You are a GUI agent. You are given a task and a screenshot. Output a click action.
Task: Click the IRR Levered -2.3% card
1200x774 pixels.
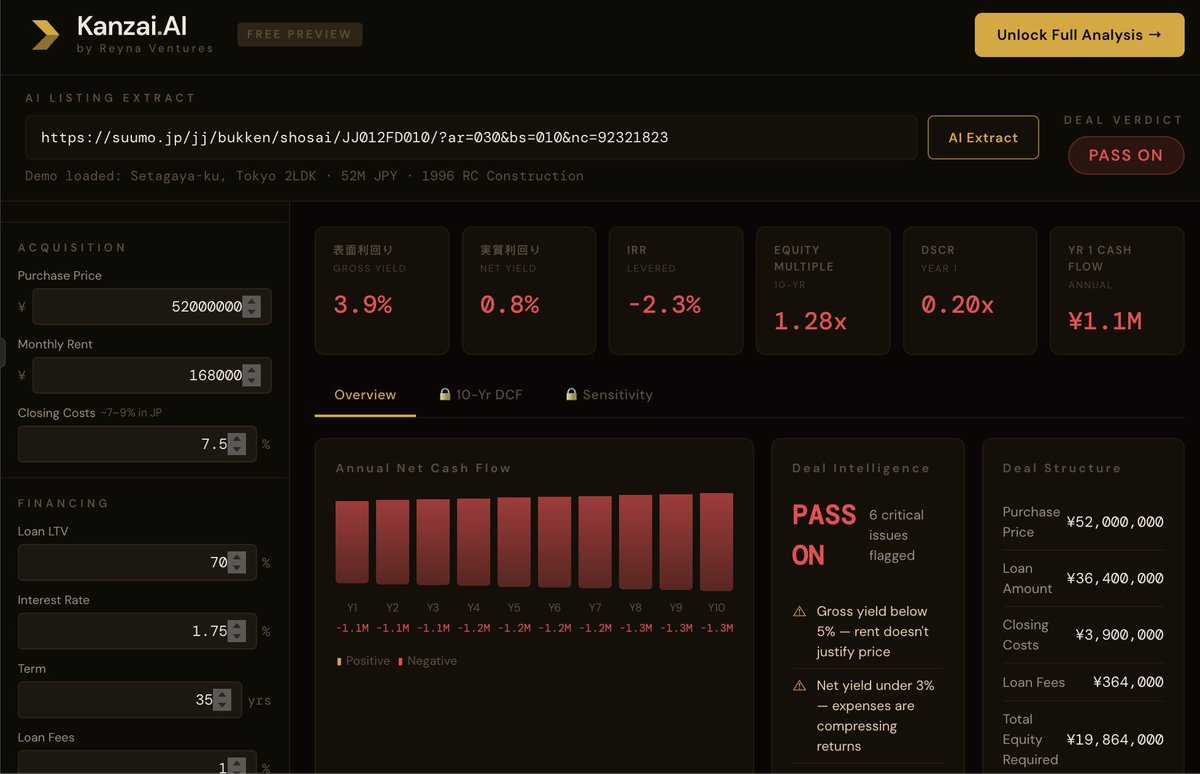(x=676, y=290)
